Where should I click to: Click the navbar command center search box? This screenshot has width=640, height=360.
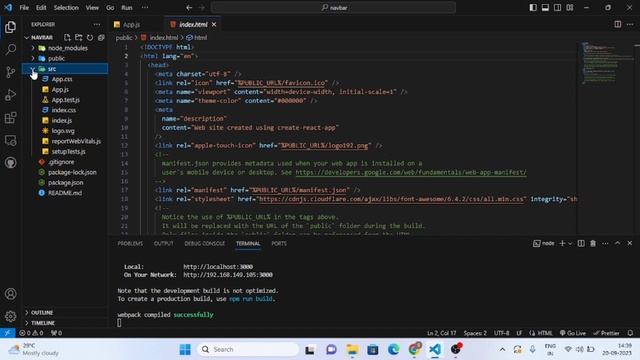[x=333, y=7]
